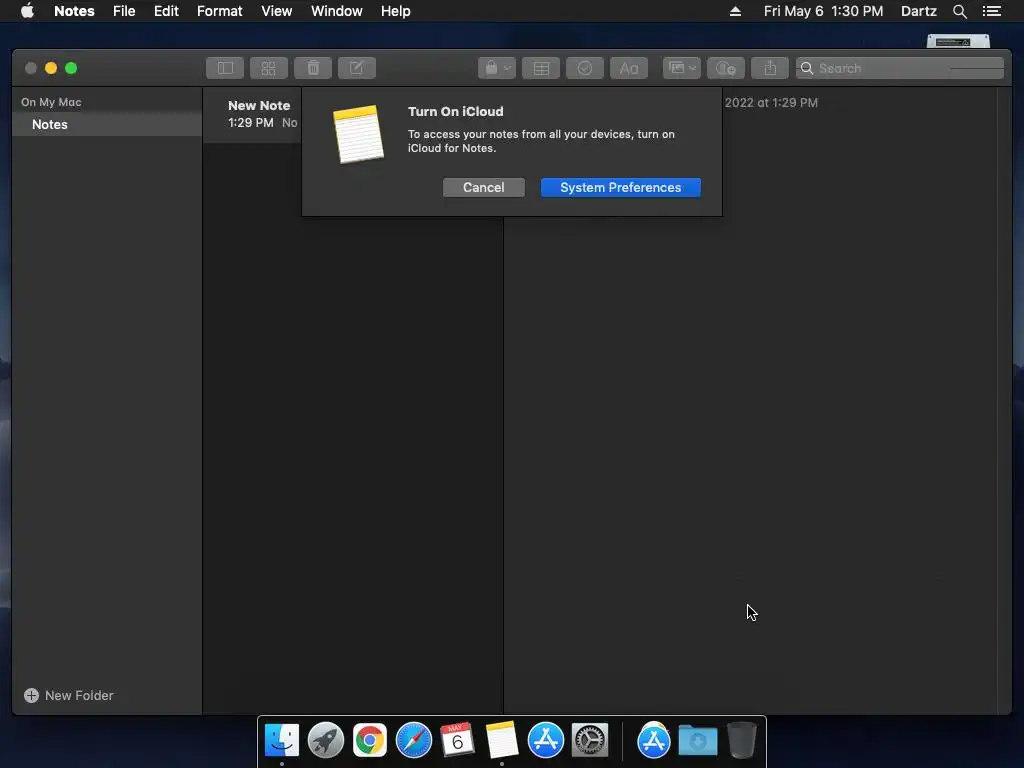The image size is (1024, 768).
Task: Select the New Note list entry
Action: pyautogui.click(x=252, y=114)
